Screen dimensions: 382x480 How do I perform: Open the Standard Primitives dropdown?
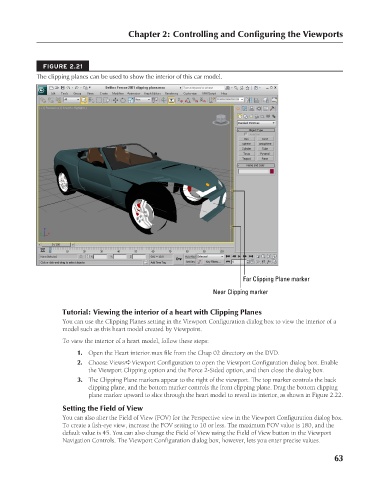(256, 123)
